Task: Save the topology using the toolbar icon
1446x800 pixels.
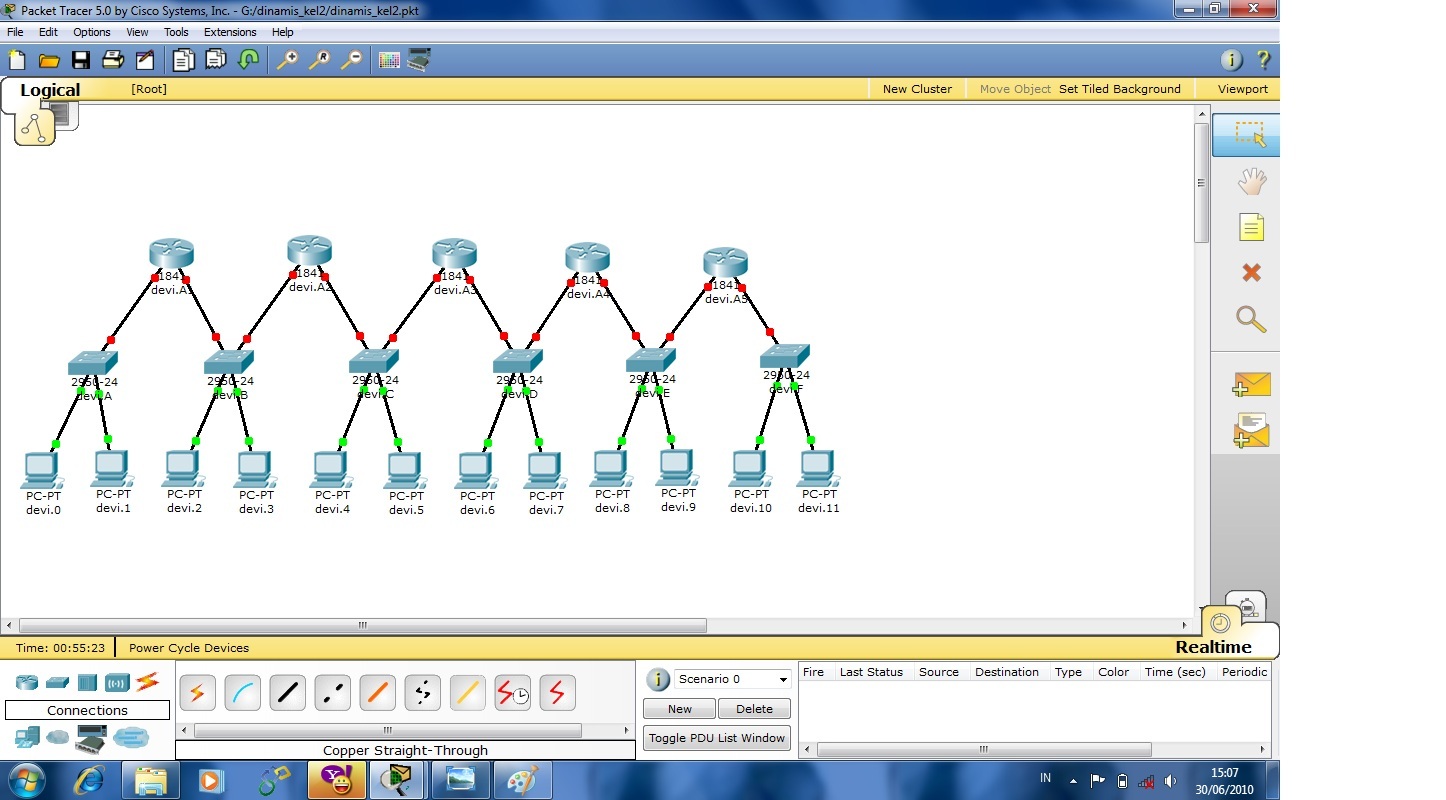Action: click(80, 60)
